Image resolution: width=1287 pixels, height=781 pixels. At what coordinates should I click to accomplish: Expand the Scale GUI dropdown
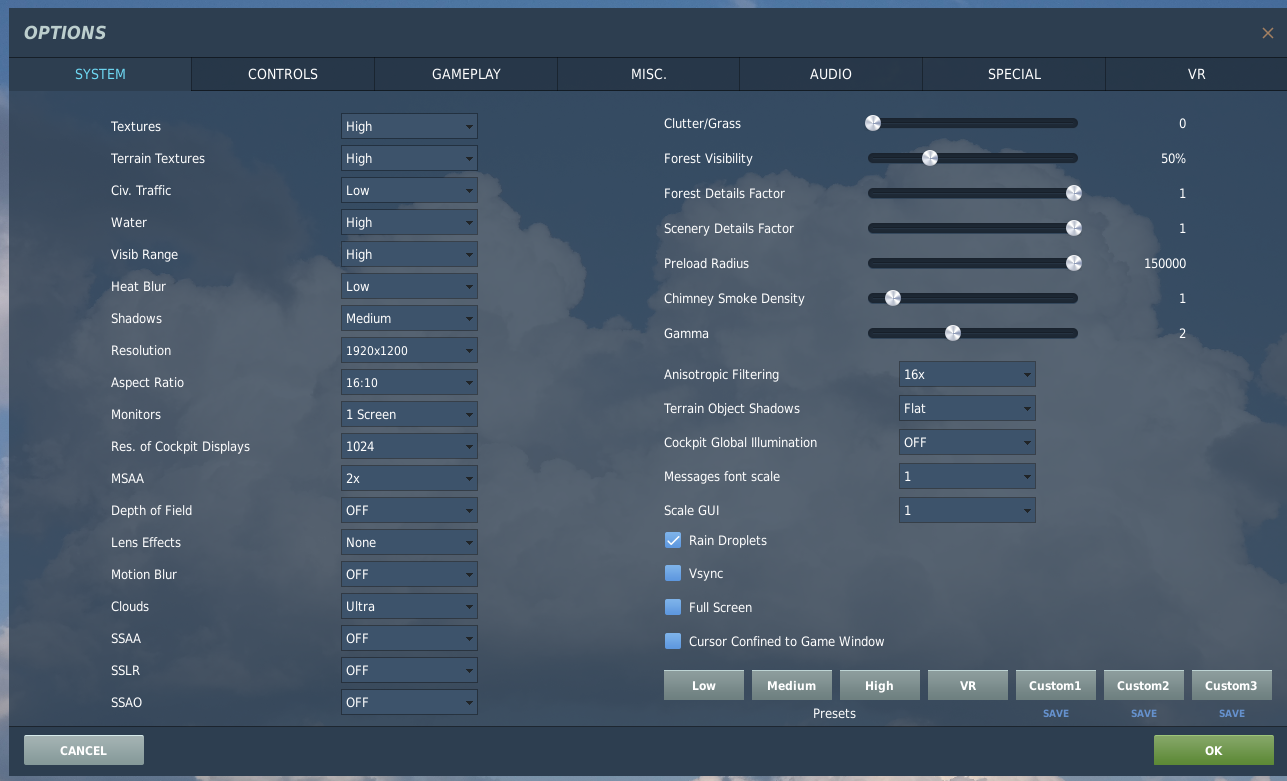(967, 510)
